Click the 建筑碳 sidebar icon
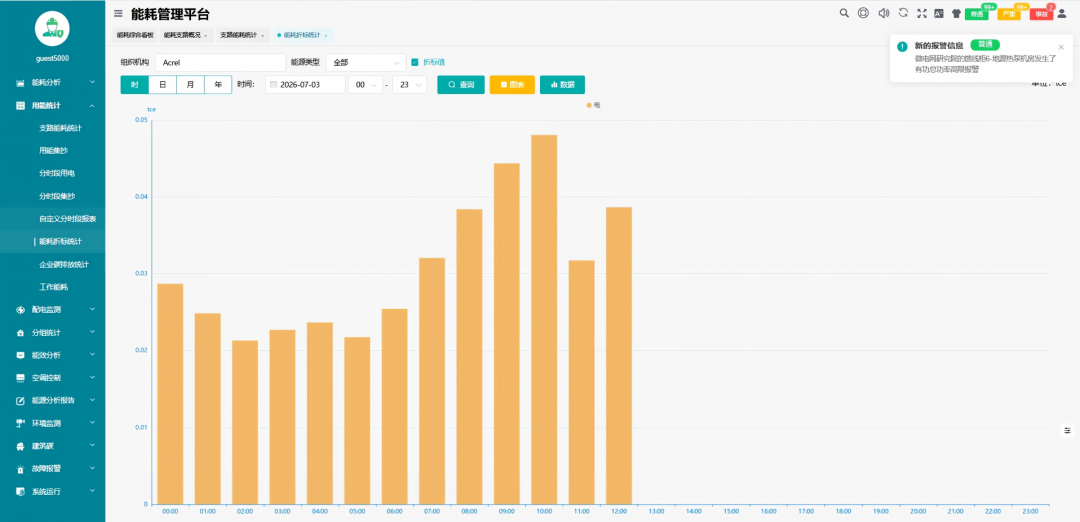 click(x=20, y=446)
